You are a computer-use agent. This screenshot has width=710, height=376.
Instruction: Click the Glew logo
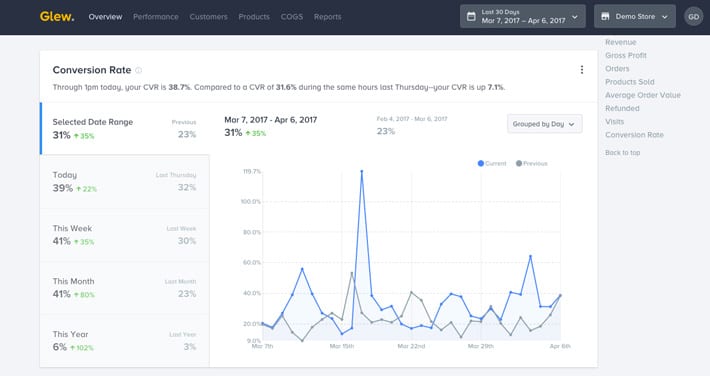(57, 17)
